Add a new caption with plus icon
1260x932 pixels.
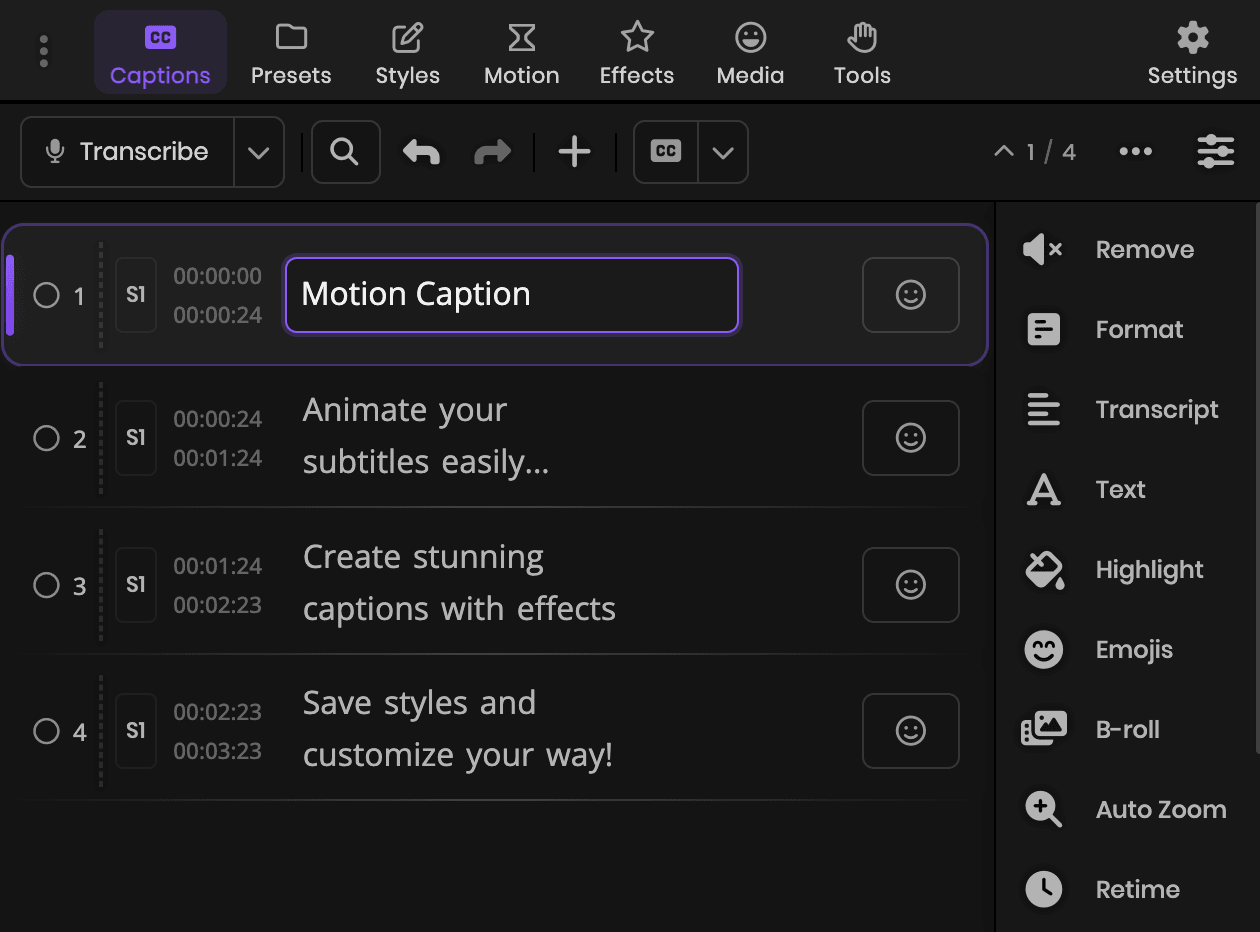575,152
